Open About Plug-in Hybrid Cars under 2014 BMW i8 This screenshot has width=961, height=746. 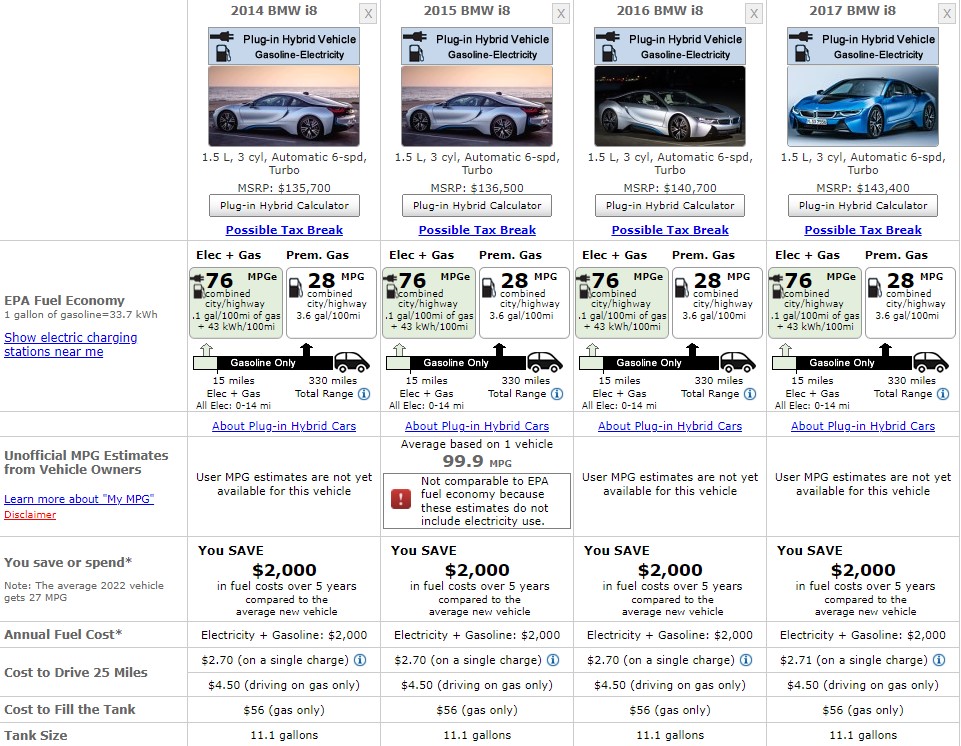284,426
